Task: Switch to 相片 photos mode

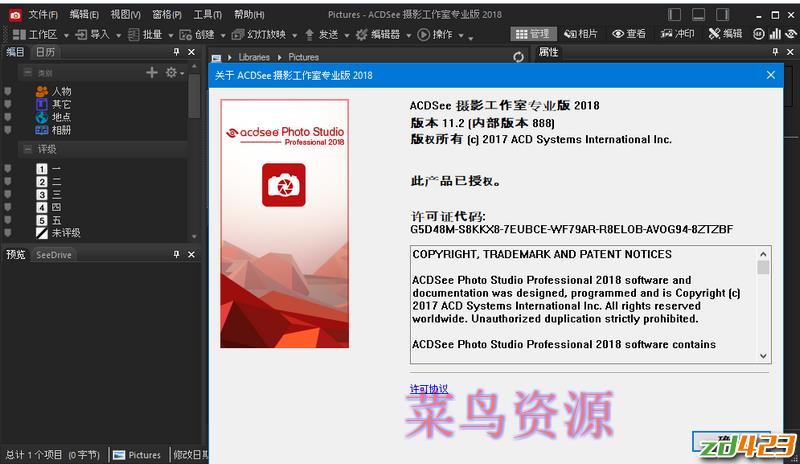Action: pos(581,34)
